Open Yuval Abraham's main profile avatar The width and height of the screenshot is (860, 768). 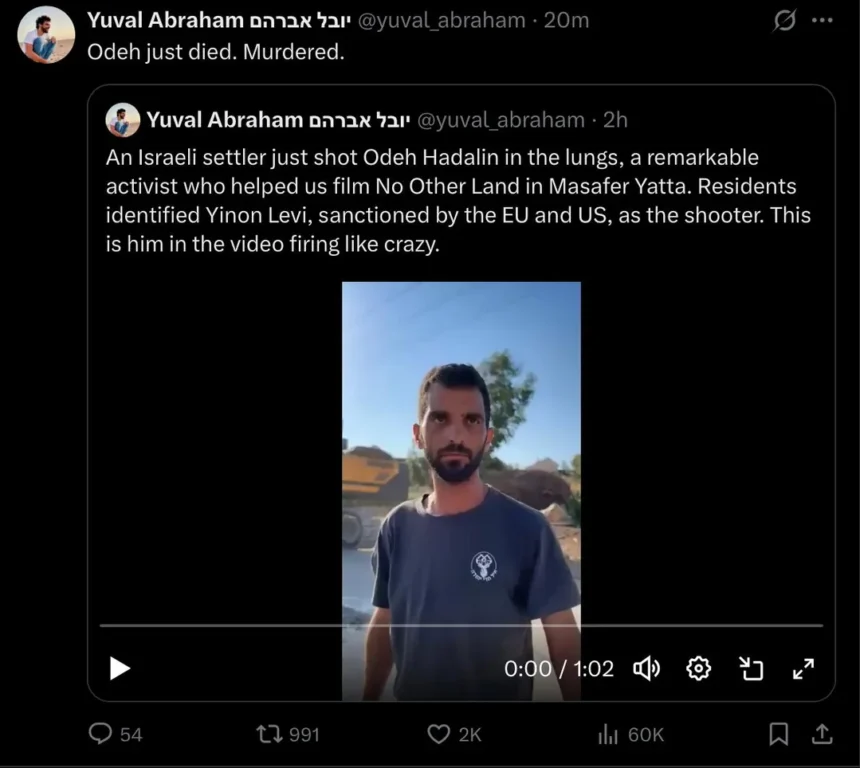click(x=46, y=35)
